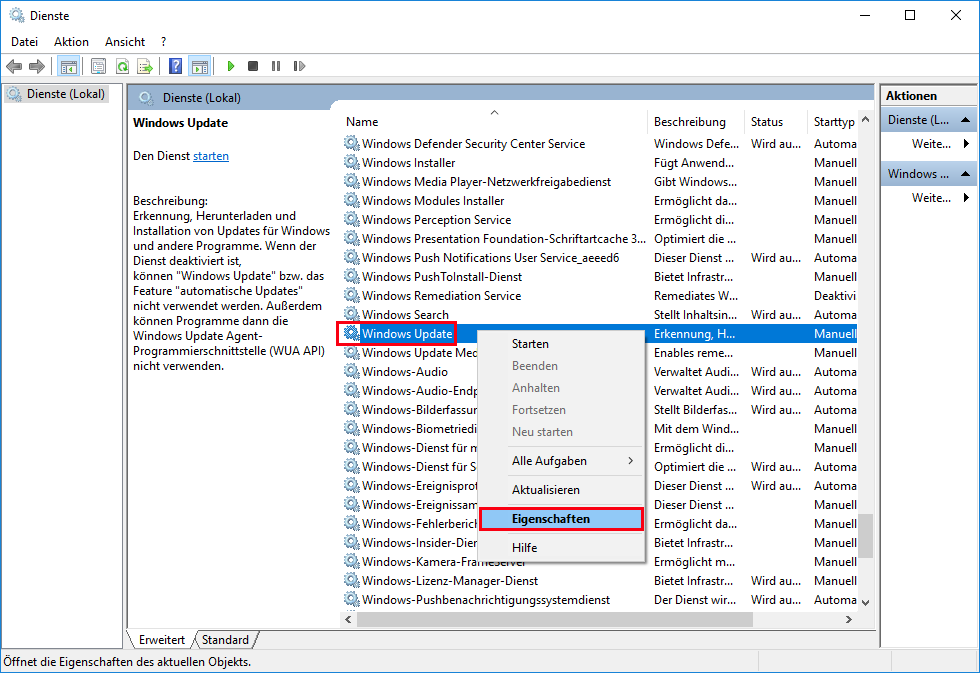
Task: Click the Stop Service toolbar icon
Action: (253, 66)
